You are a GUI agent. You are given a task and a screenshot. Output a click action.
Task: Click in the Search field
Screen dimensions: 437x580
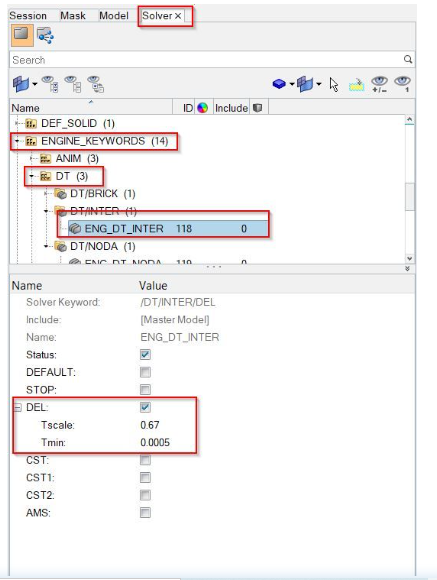[x=206, y=60]
